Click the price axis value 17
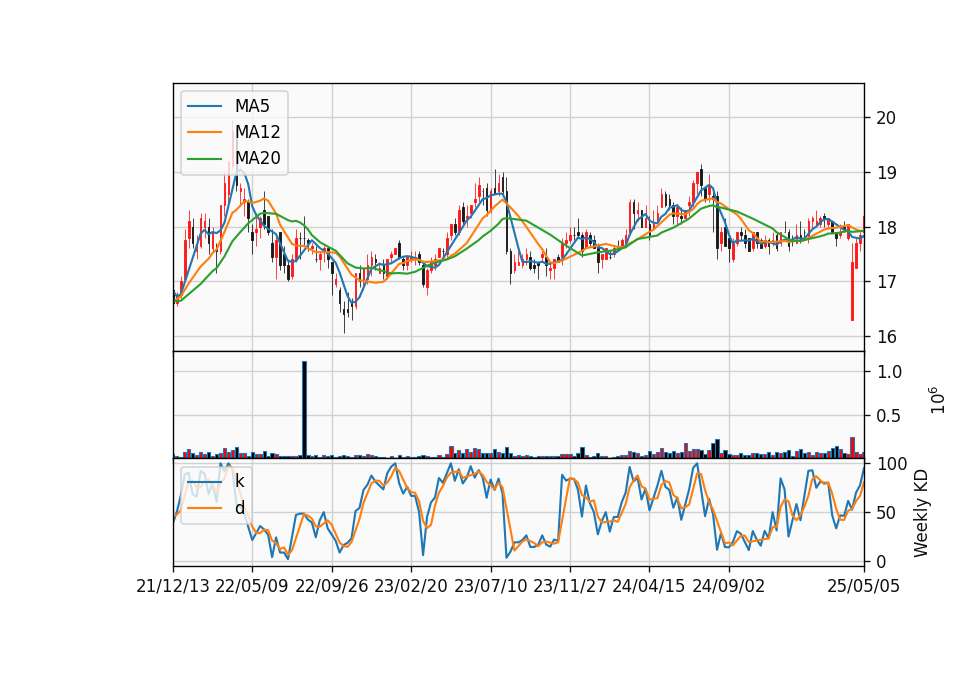This screenshot has width=960, height=690. (886, 282)
